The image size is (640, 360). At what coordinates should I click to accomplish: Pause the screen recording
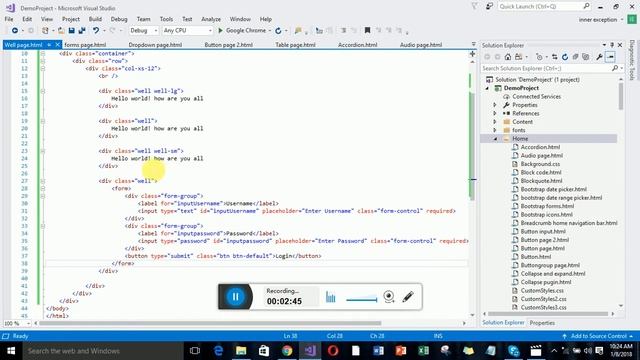point(236,297)
